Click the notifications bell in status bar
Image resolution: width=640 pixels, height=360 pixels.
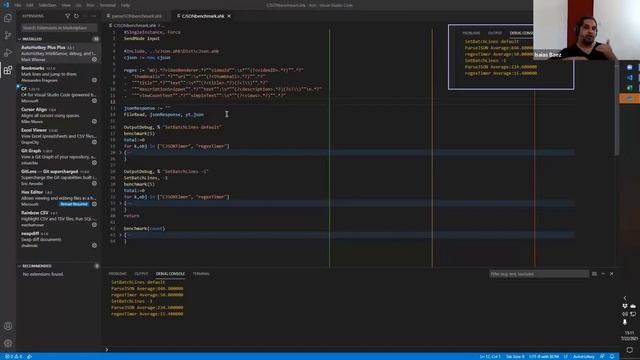pyautogui.click(x=612, y=356)
